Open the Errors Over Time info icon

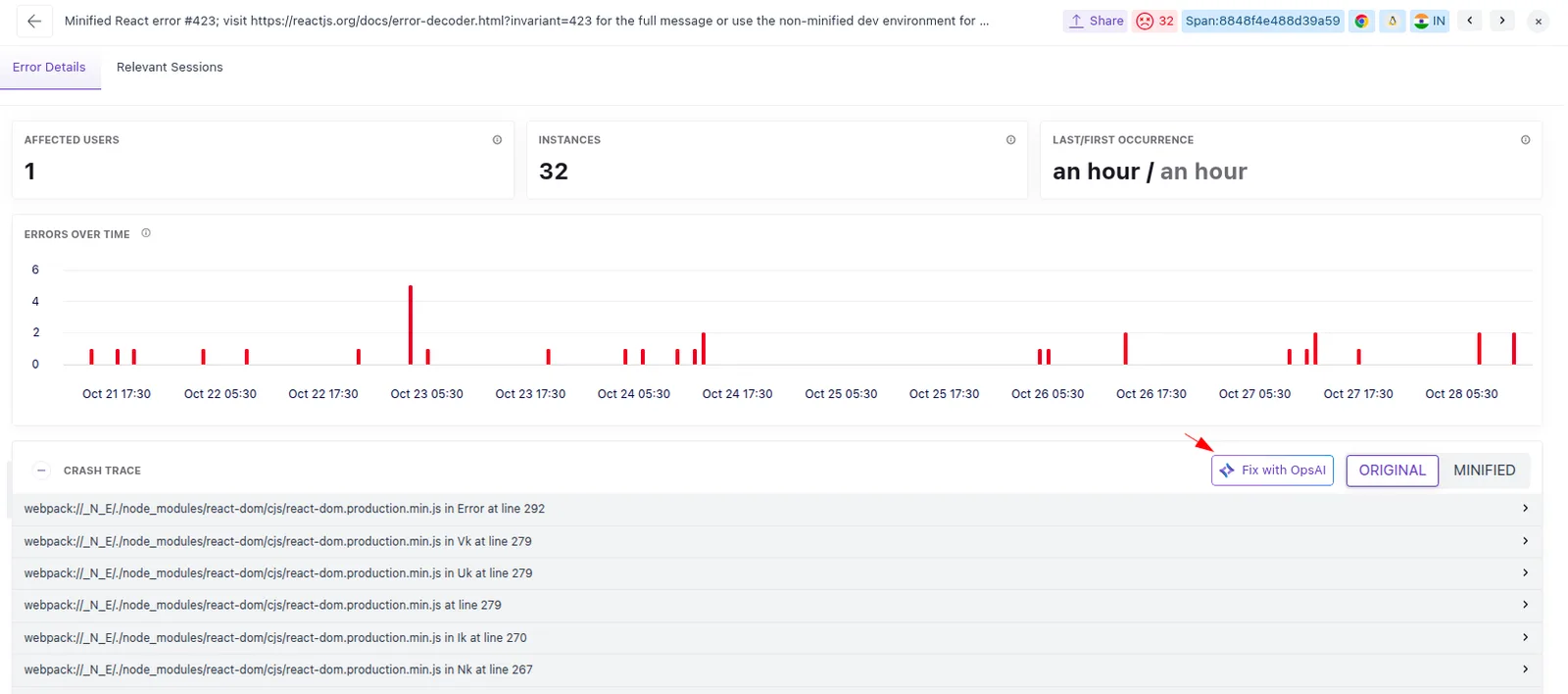(x=146, y=233)
